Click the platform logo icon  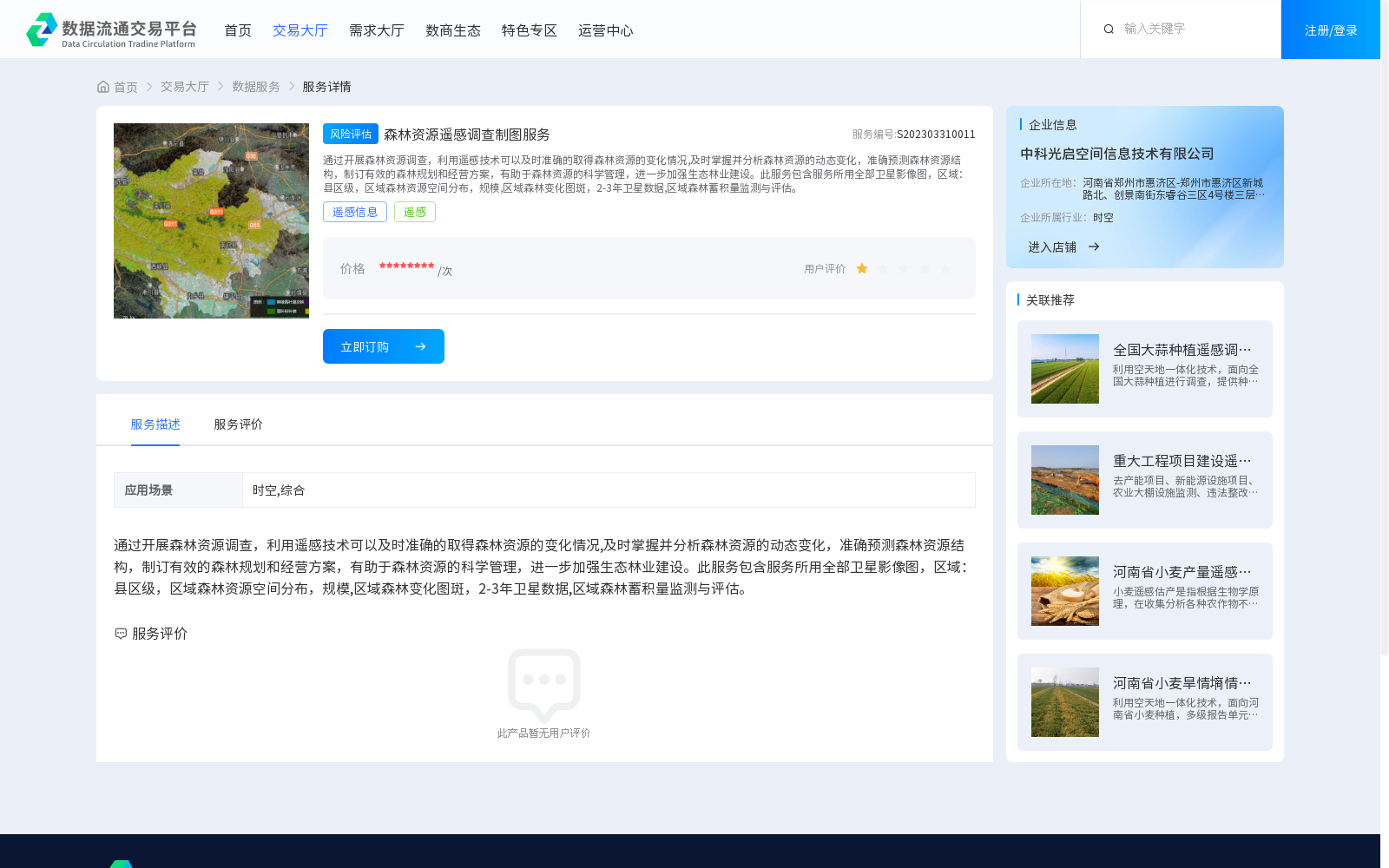coord(42,30)
